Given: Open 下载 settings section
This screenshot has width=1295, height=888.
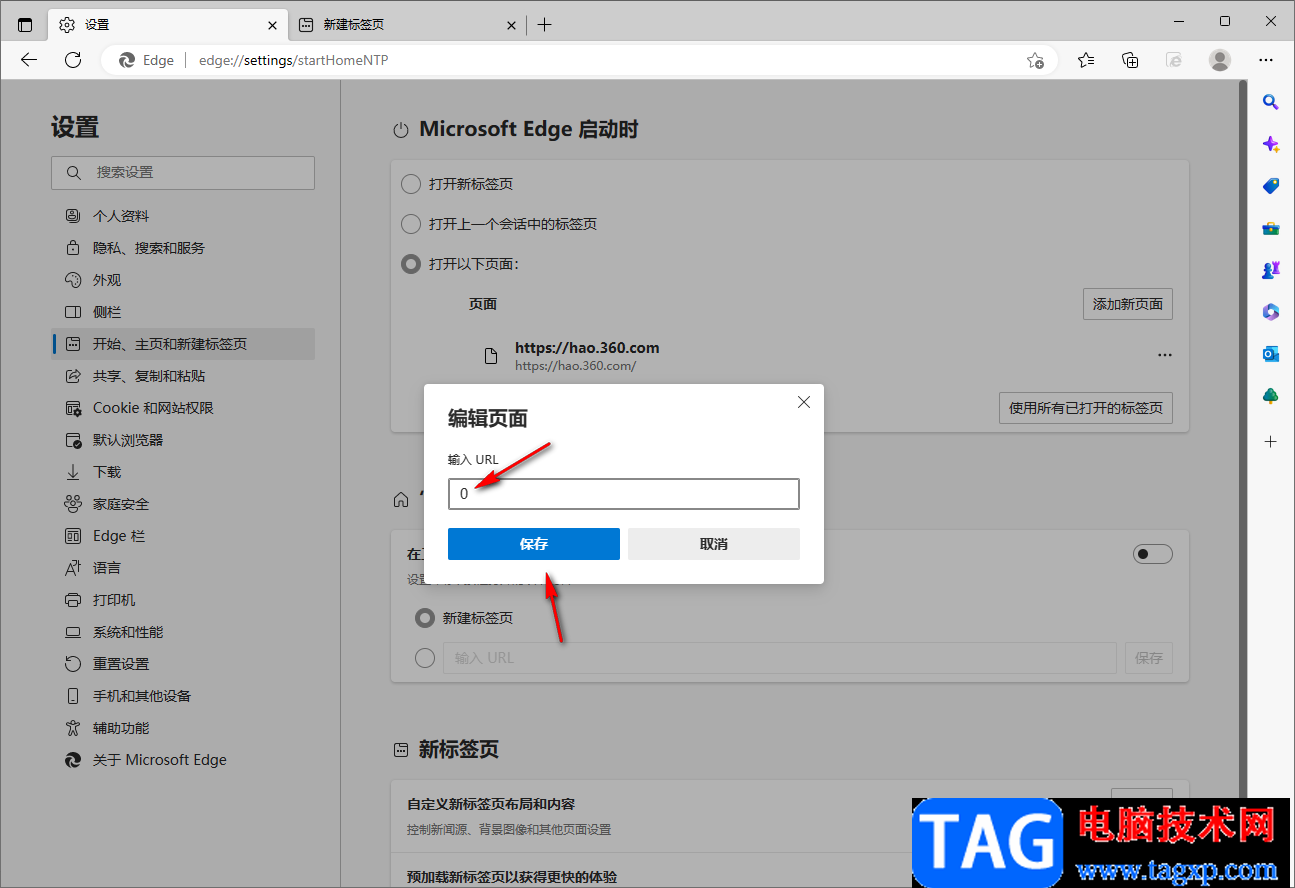Looking at the screenshot, I should click(183, 472).
